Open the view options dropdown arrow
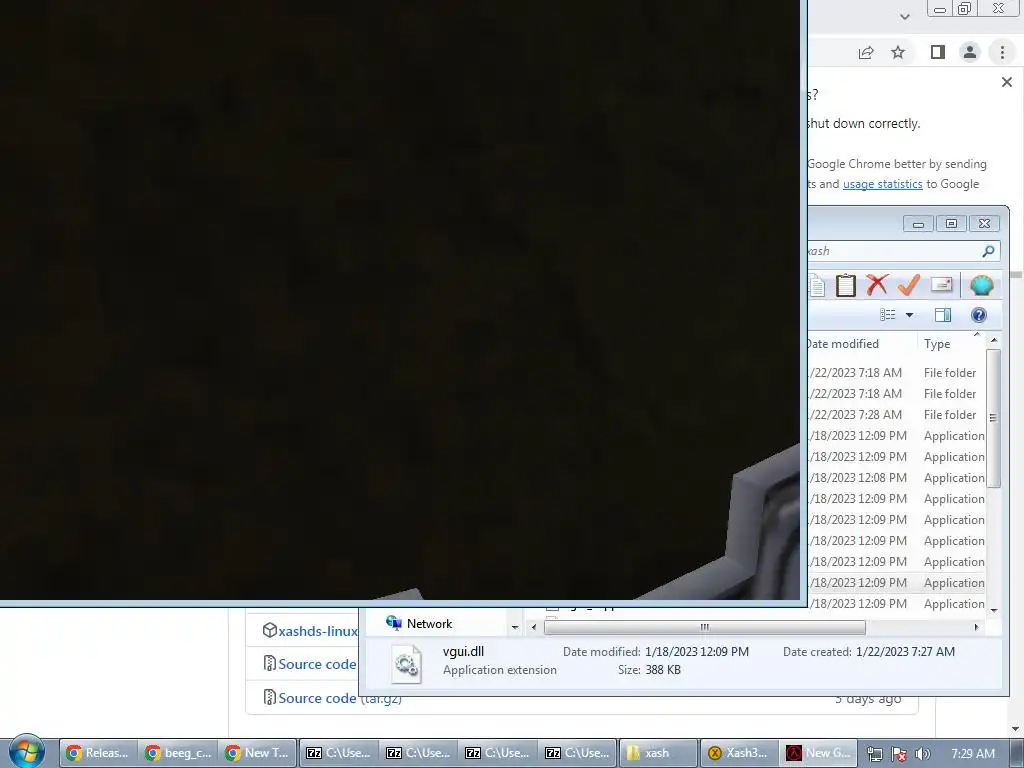Image resolution: width=1024 pixels, height=768 pixels. click(x=909, y=315)
